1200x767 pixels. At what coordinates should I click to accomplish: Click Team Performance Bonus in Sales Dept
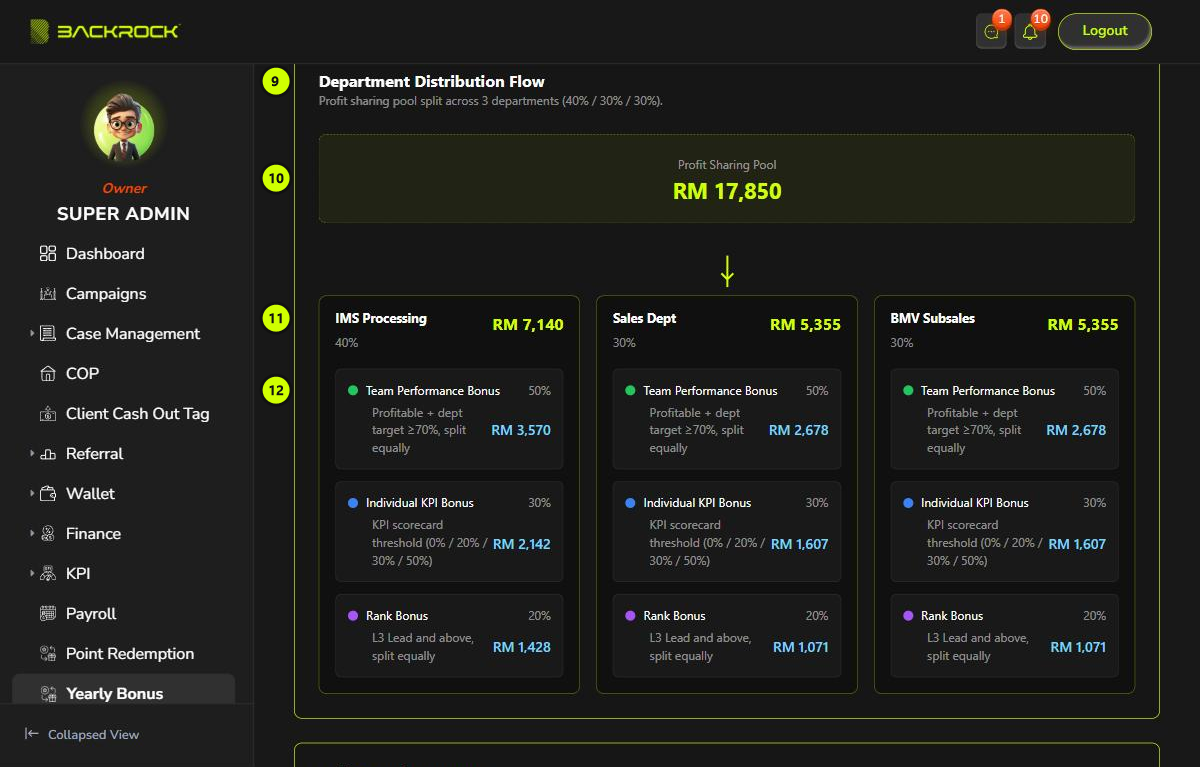pyautogui.click(x=710, y=391)
